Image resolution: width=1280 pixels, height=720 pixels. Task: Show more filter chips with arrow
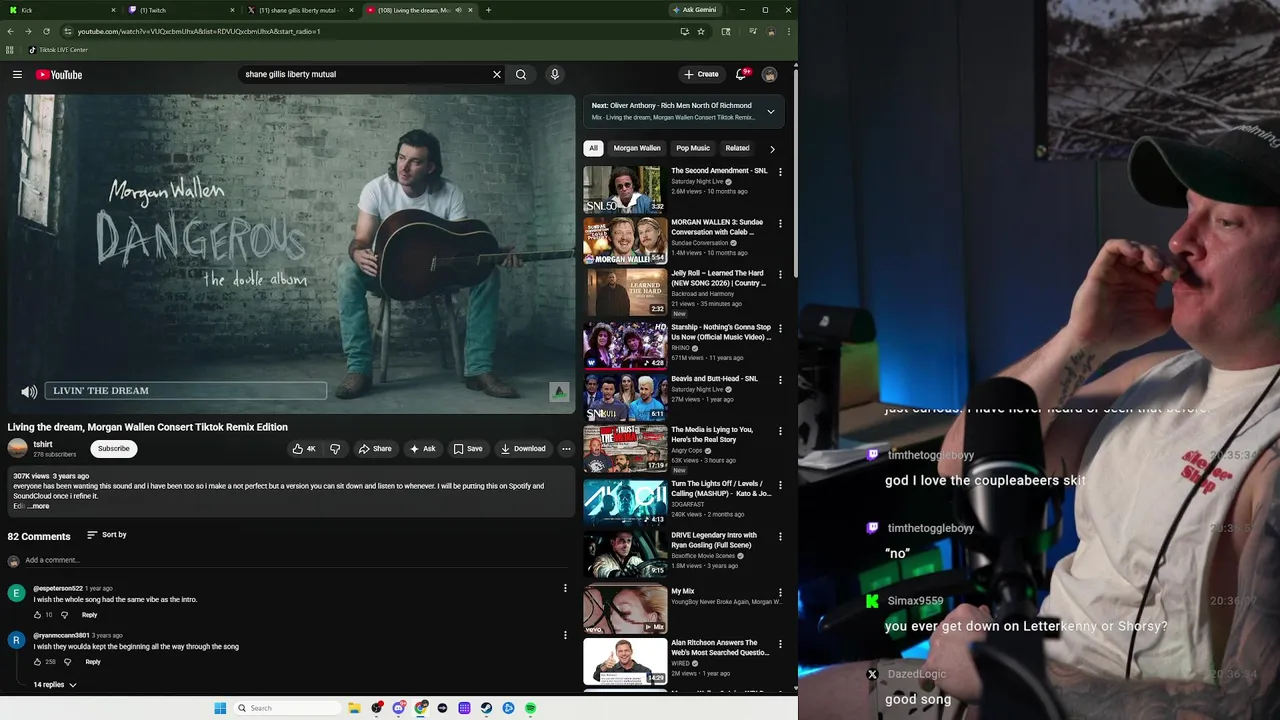[x=772, y=149]
